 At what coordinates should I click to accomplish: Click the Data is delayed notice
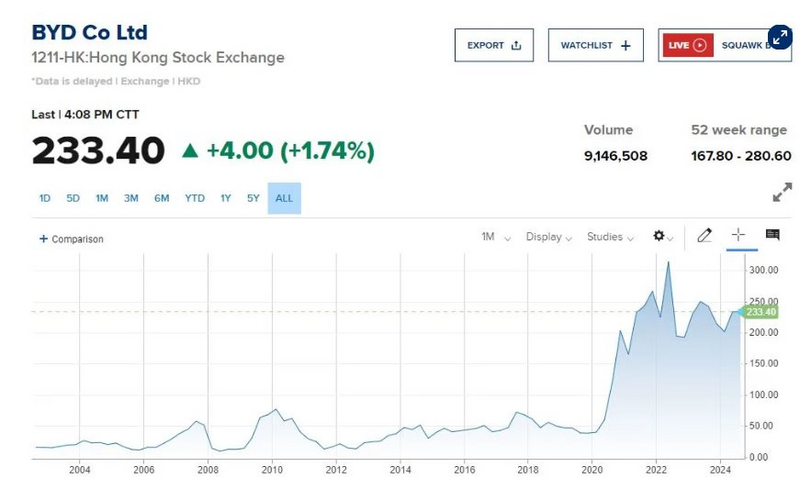(x=116, y=81)
